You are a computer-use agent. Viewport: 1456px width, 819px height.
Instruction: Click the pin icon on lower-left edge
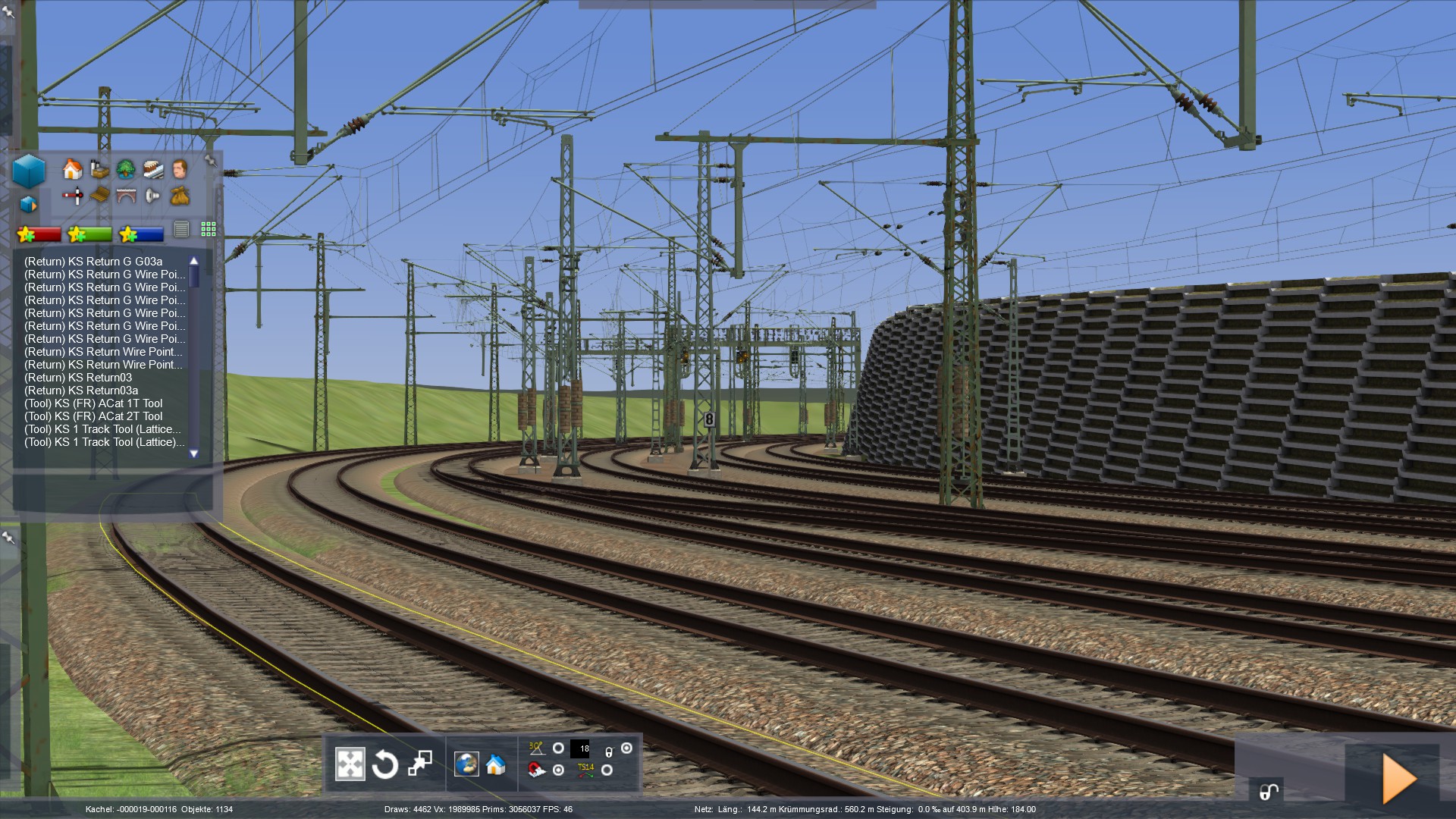pos(8,538)
